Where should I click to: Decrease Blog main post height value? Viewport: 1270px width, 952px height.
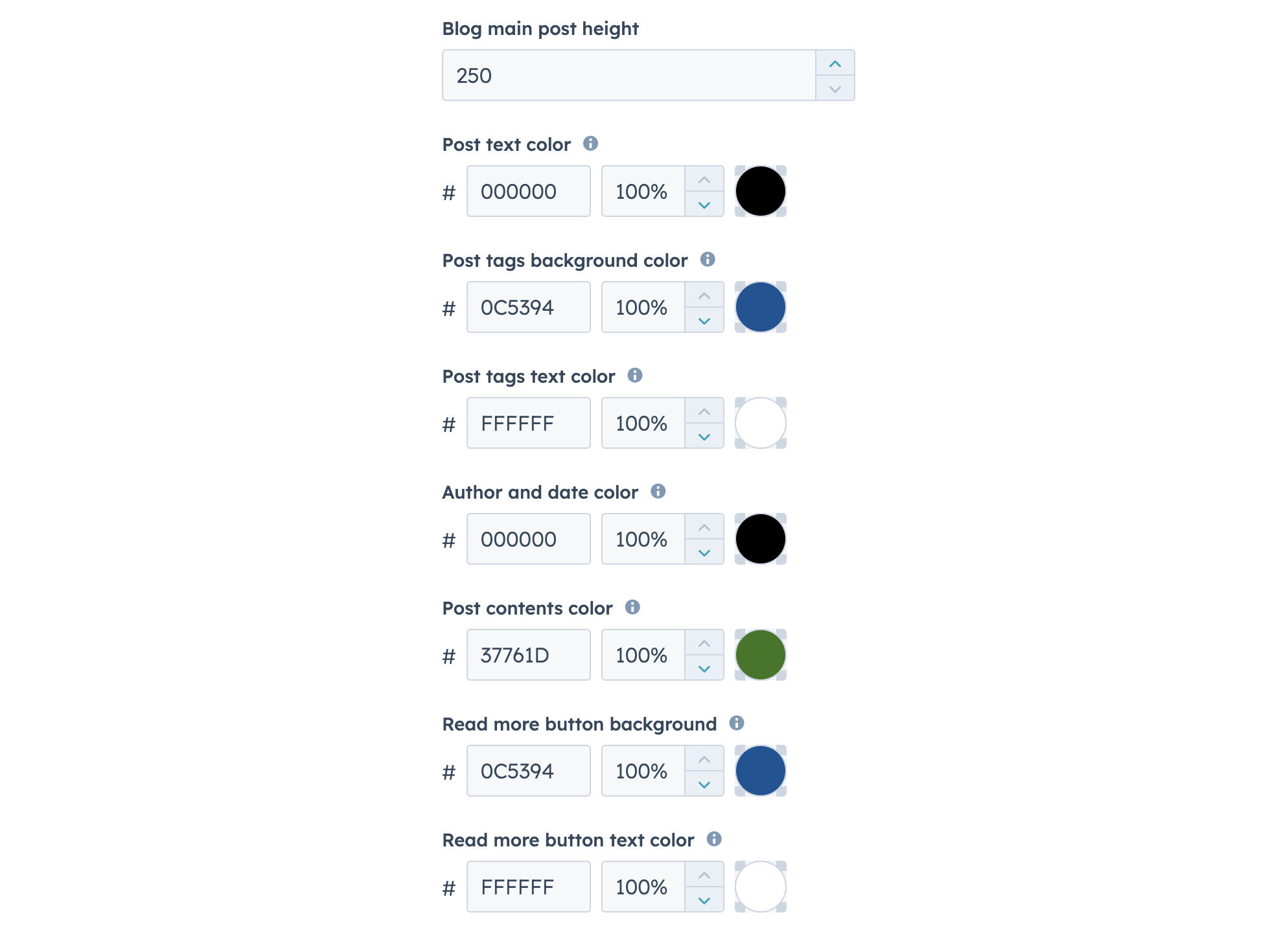pyautogui.click(x=835, y=89)
